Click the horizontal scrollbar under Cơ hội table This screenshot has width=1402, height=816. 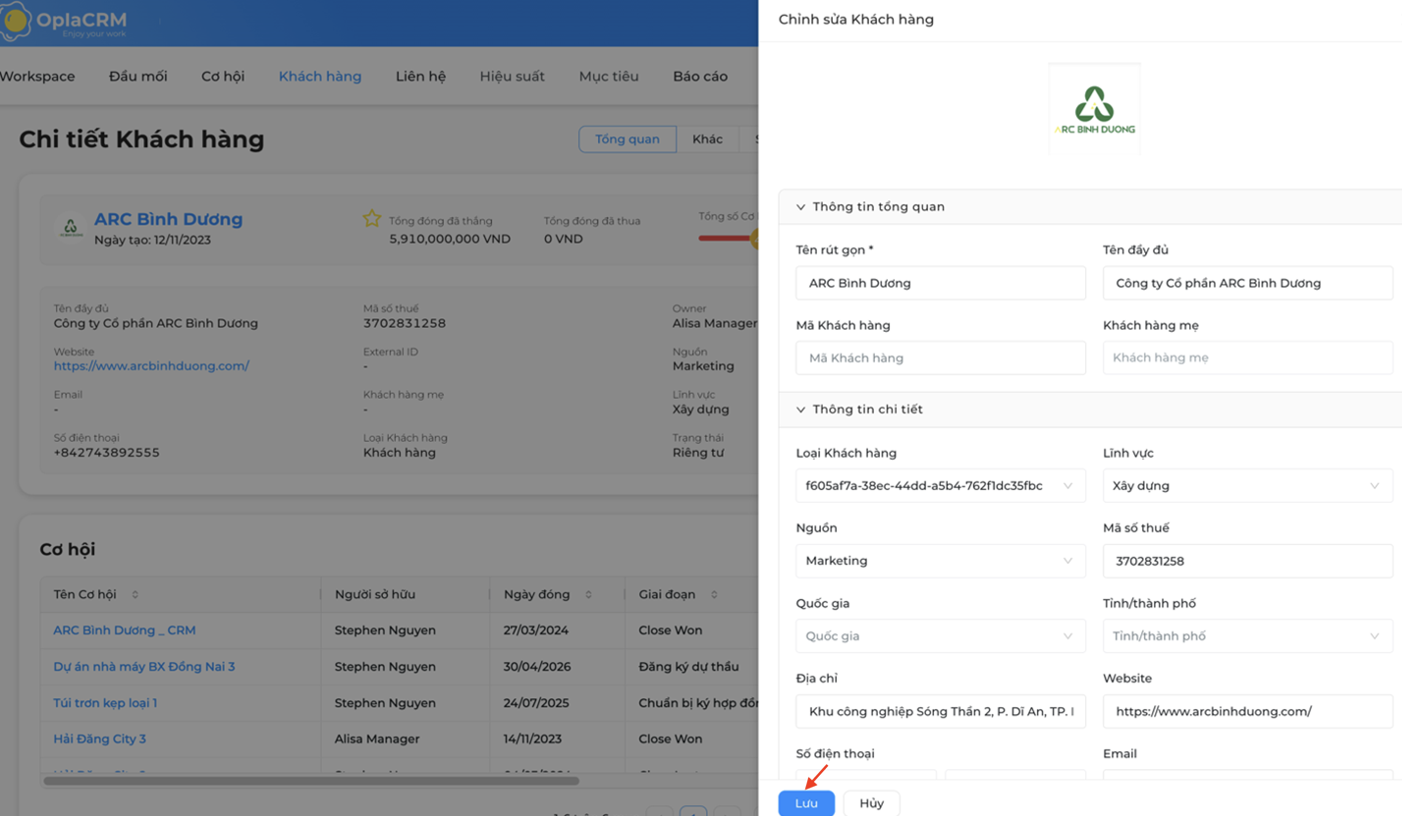tap(311, 781)
